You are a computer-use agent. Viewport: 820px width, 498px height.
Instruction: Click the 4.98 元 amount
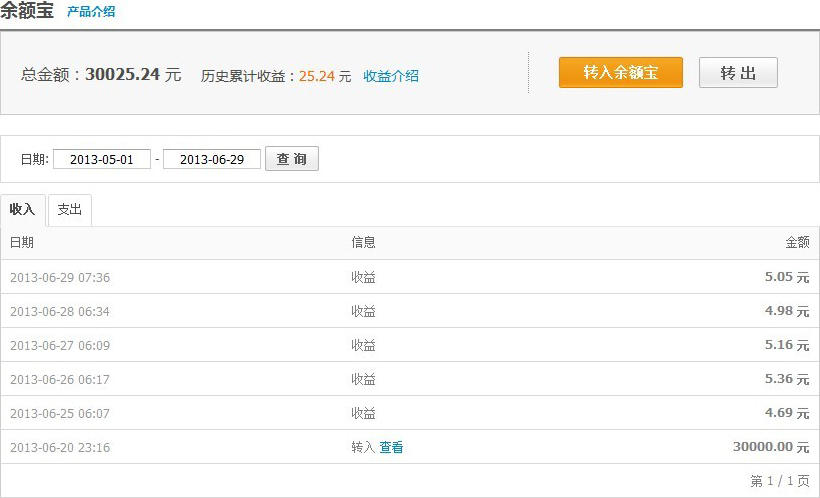click(787, 311)
